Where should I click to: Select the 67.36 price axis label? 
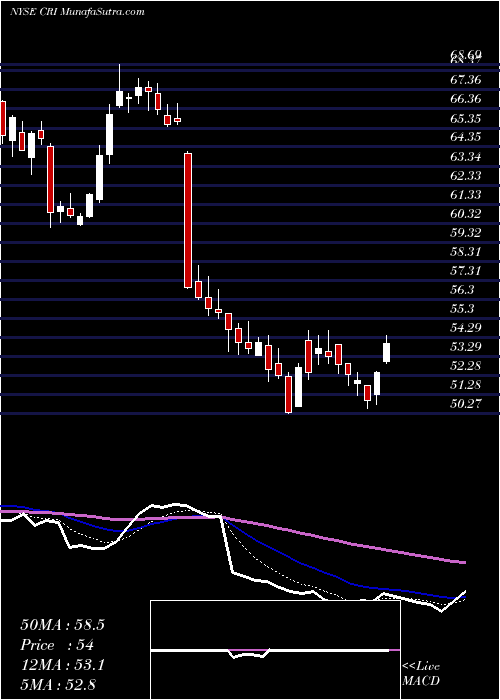click(466, 79)
